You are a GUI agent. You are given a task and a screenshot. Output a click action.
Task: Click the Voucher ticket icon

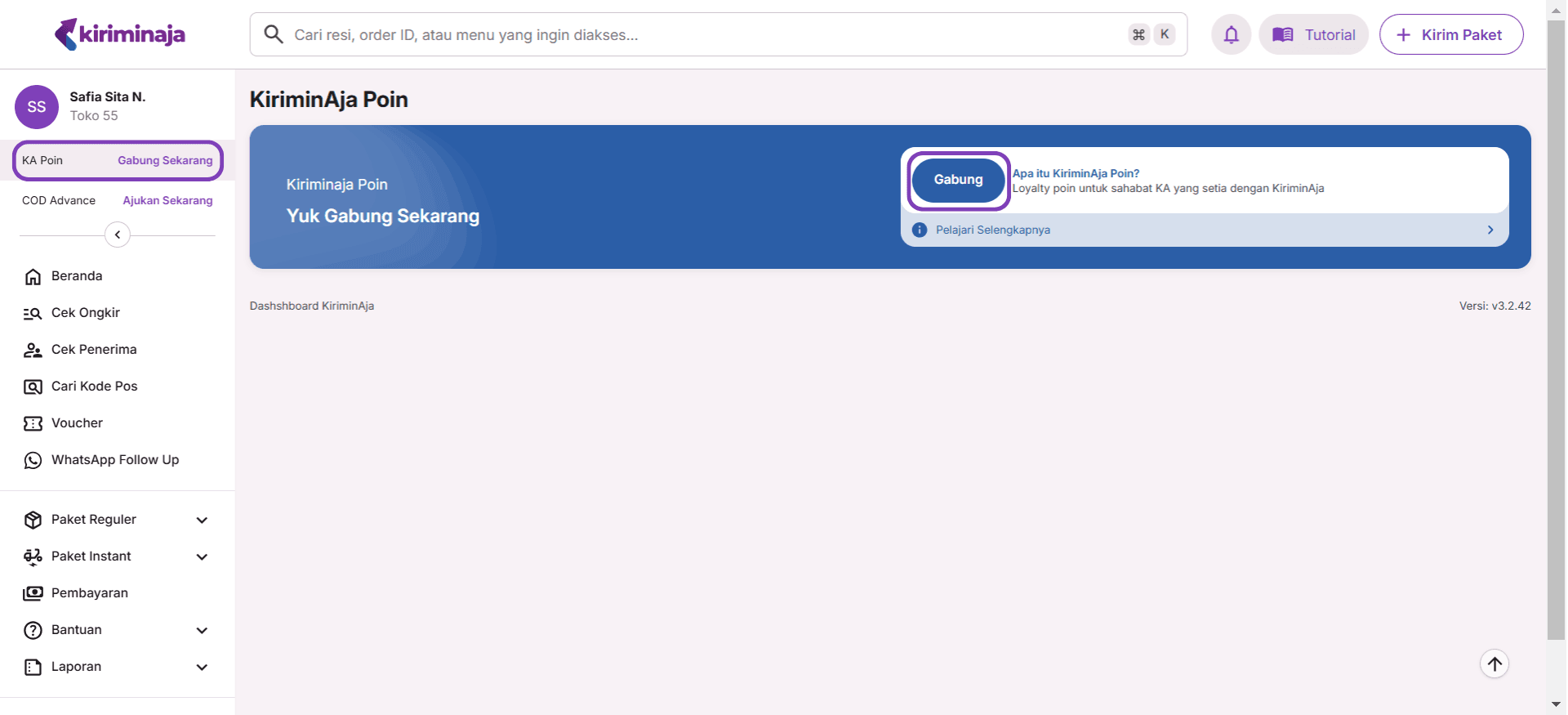pos(33,423)
